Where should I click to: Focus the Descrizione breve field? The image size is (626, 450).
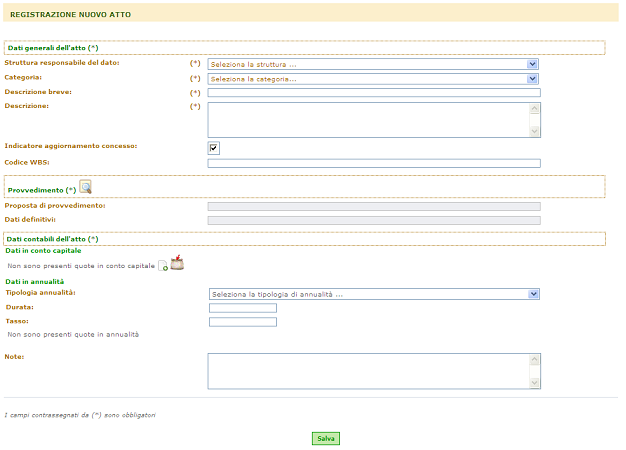(374, 93)
